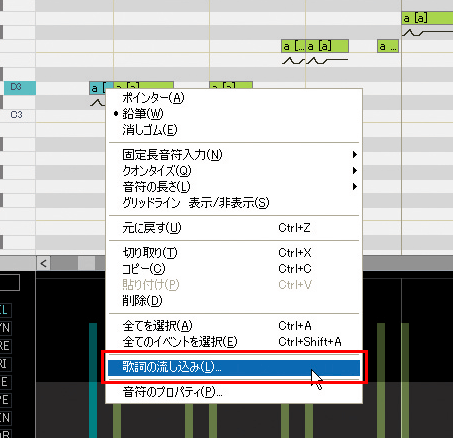Choose 切り取り(T) cut entry
453x438 pixels.
(234, 253)
